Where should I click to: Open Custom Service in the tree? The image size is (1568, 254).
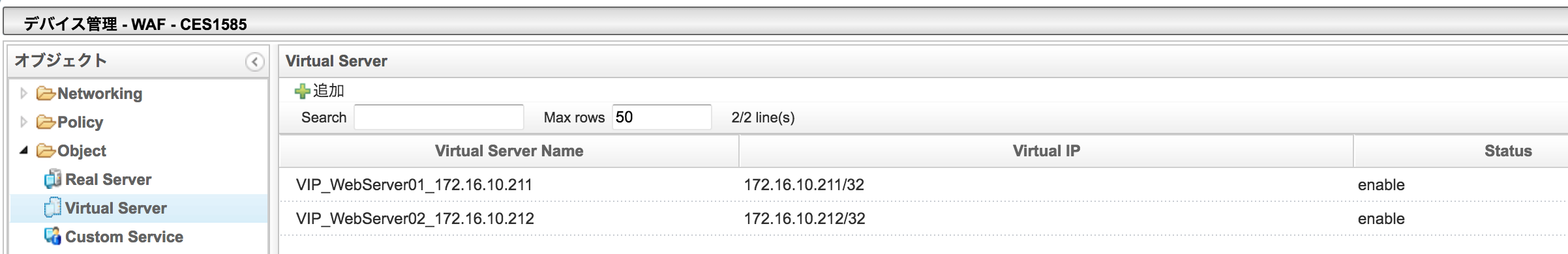click(124, 237)
